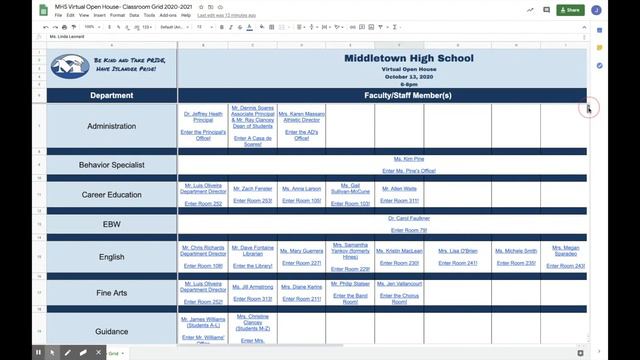The image size is (640, 360).
Task: Open horizontal align dropdown
Action: click(x=301, y=27)
